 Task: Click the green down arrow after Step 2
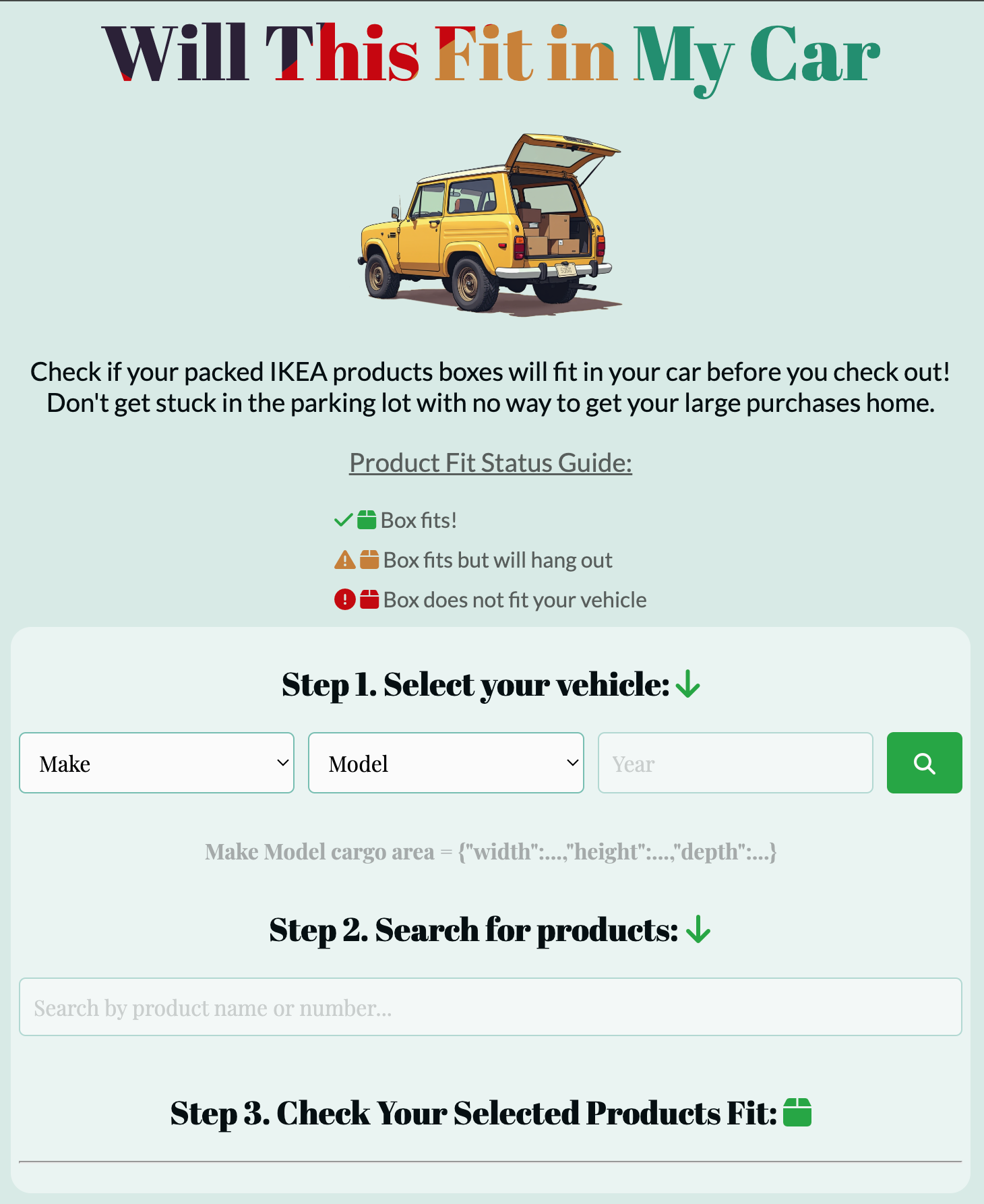point(698,930)
